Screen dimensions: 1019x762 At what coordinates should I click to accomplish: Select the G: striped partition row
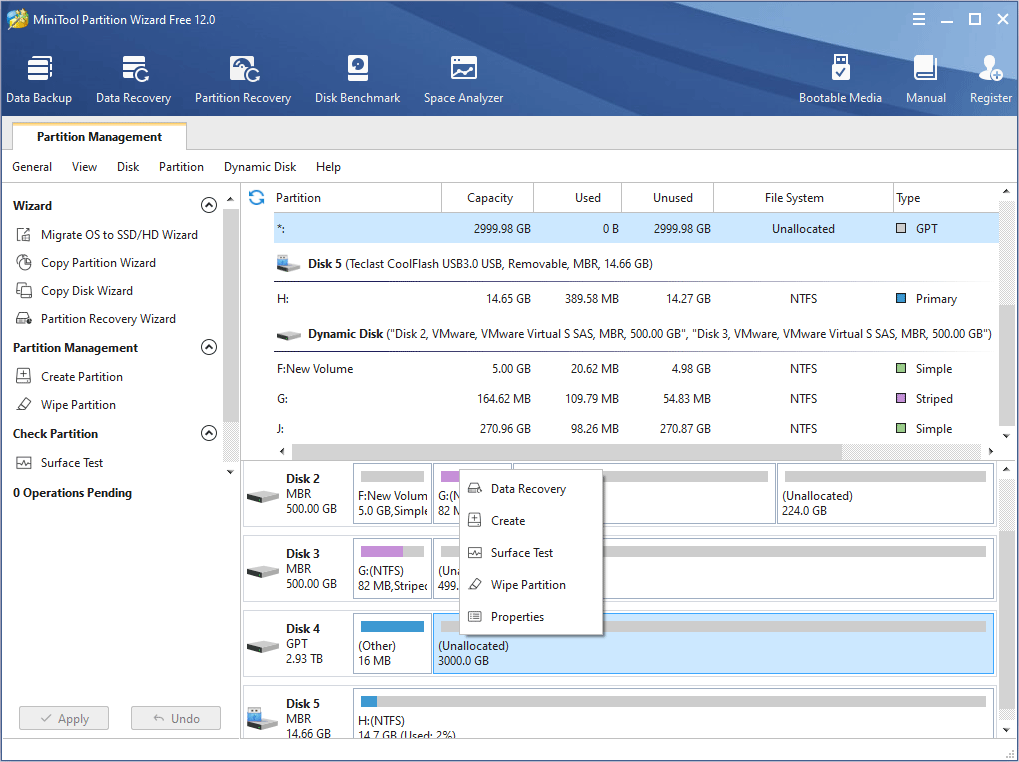(636, 398)
